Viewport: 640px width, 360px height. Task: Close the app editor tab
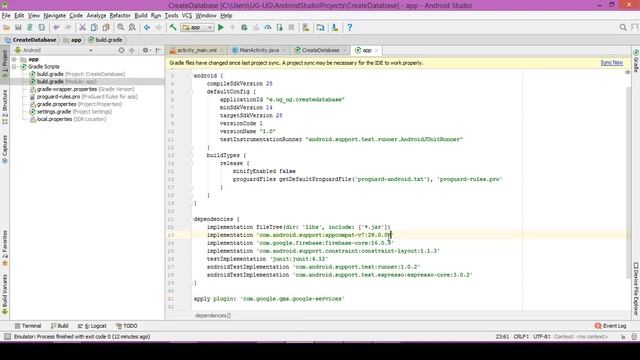click(376, 50)
